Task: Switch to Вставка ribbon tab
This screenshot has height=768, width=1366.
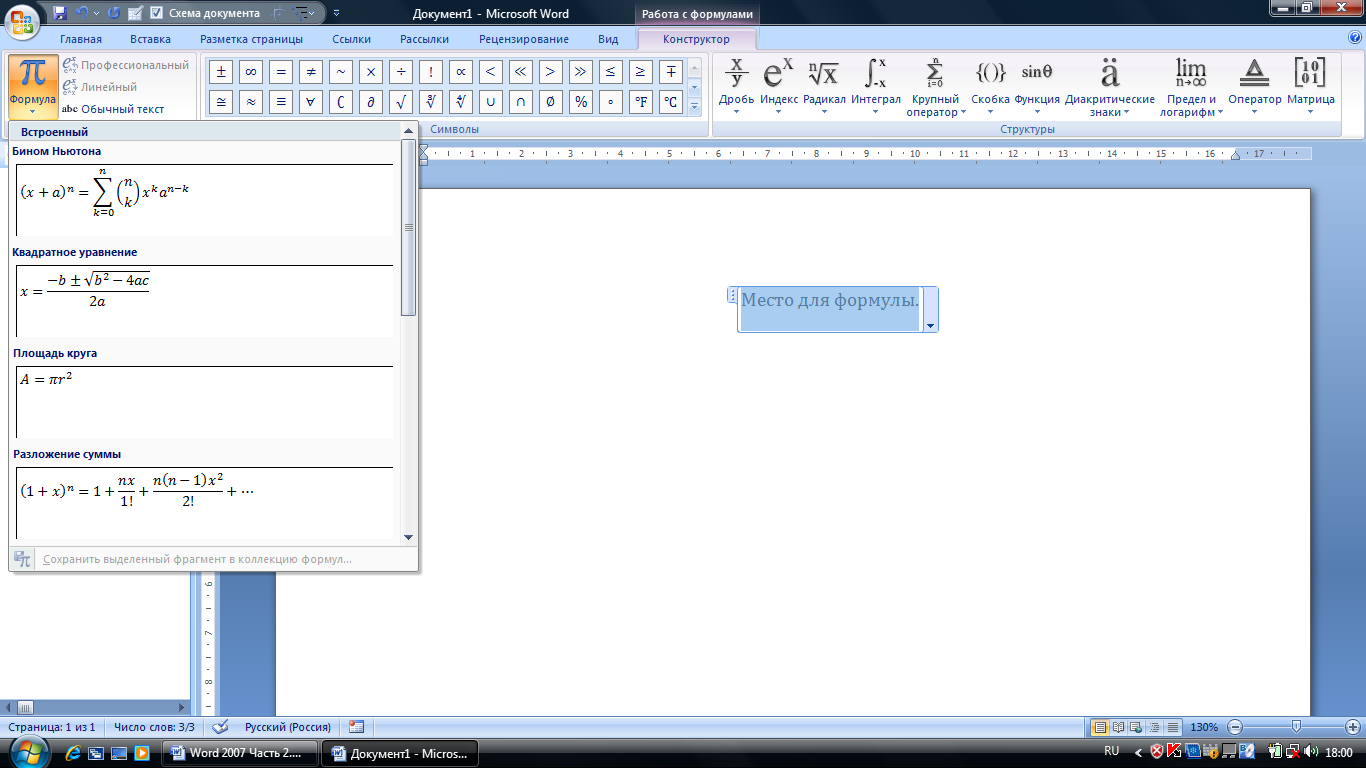Action: 150,39
